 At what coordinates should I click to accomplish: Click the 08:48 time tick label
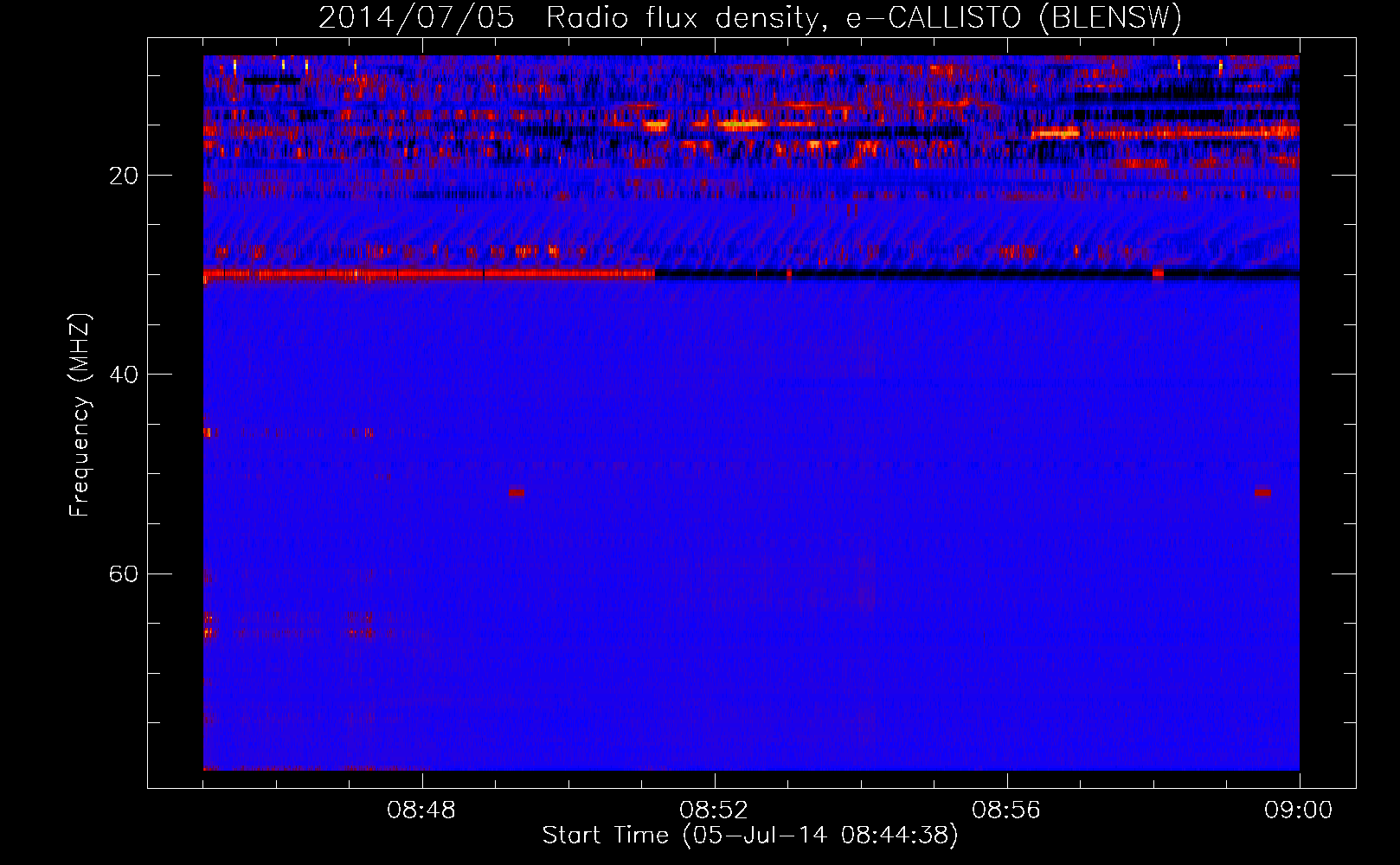click(x=421, y=811)
